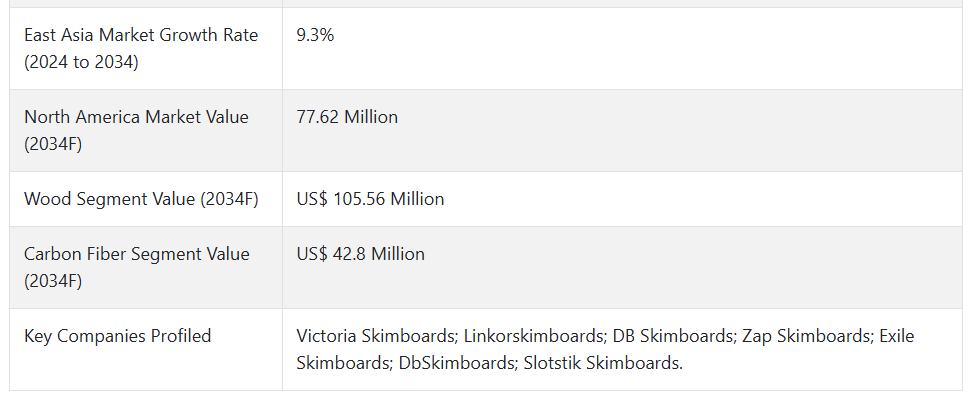Image resolution: width=970 pixels, height=393 pixels.
Task: Click the Slotstik Skimboards company name
Action: click(603, 363)
